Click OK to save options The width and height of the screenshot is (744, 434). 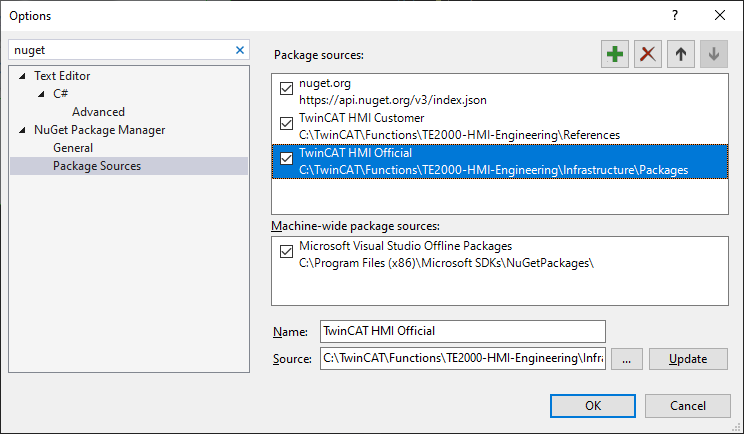tap(593, 406)
